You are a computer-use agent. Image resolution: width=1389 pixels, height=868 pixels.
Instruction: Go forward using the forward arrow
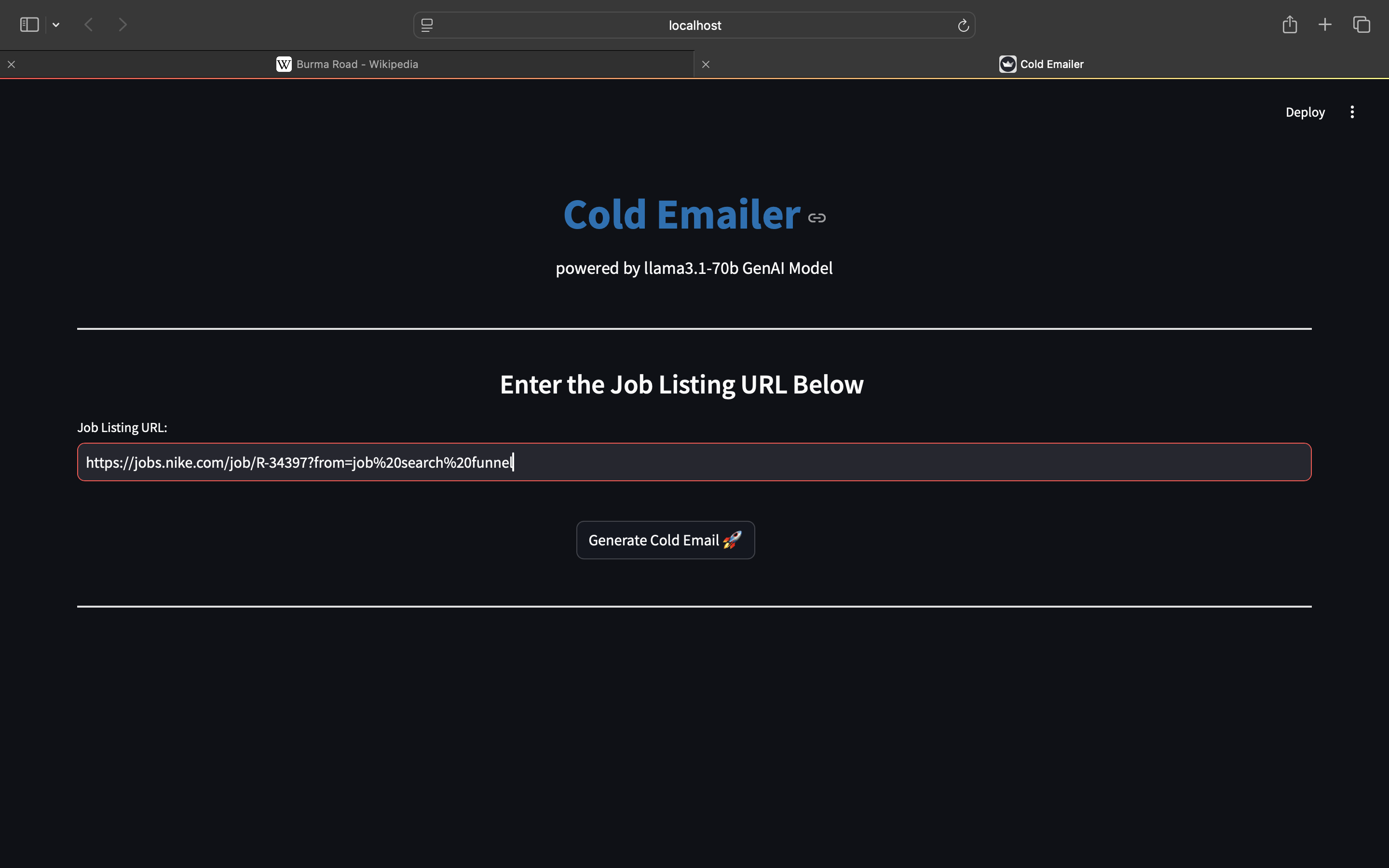(x=122, y=25)
